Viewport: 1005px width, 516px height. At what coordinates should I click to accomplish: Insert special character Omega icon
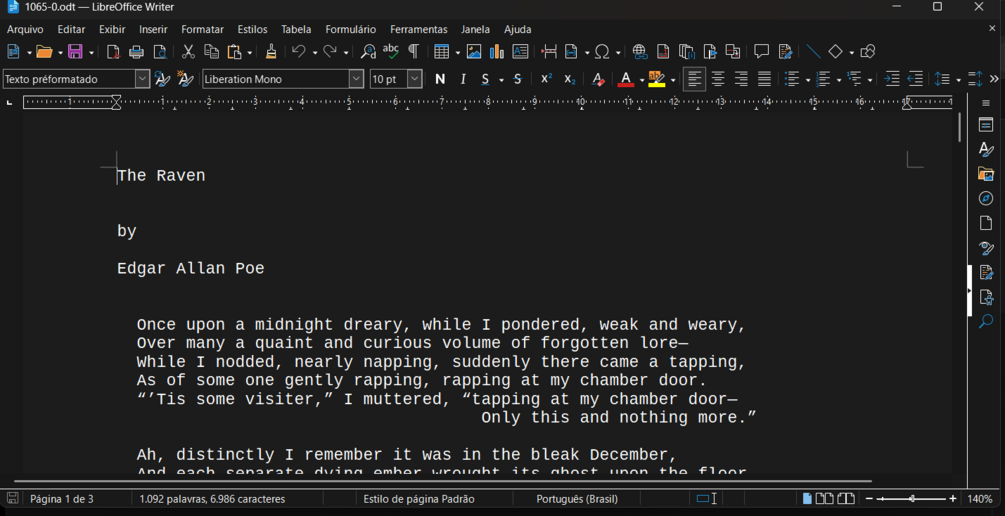point(602,52)
